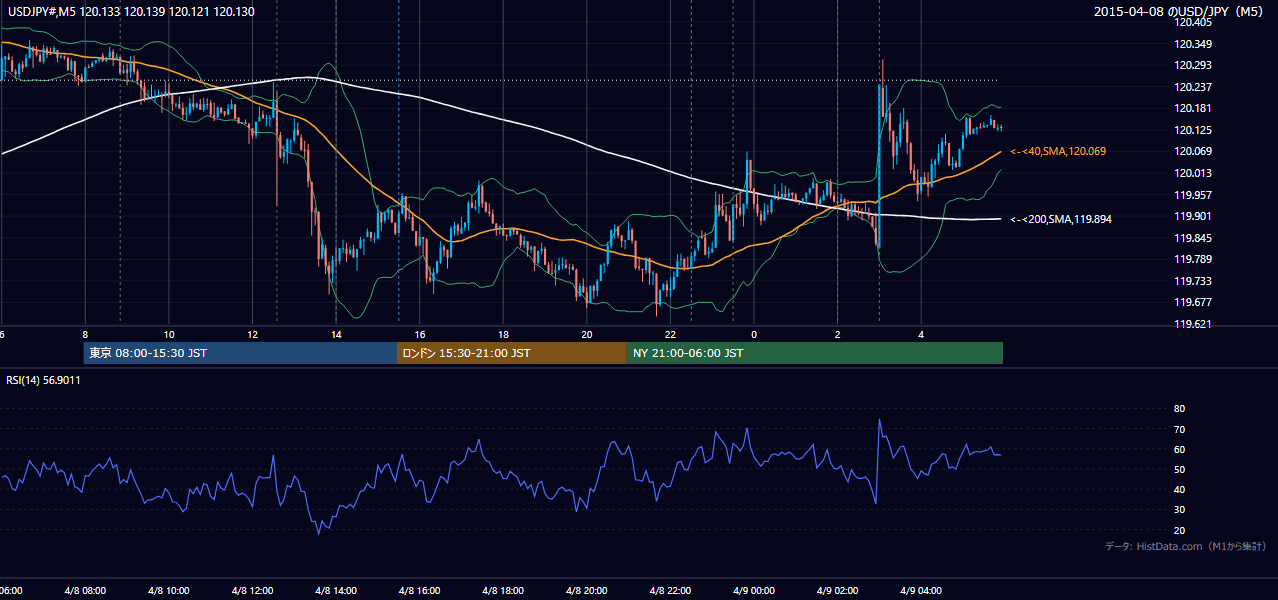Click the 4/8 08:00 date label

coord(84,591)
